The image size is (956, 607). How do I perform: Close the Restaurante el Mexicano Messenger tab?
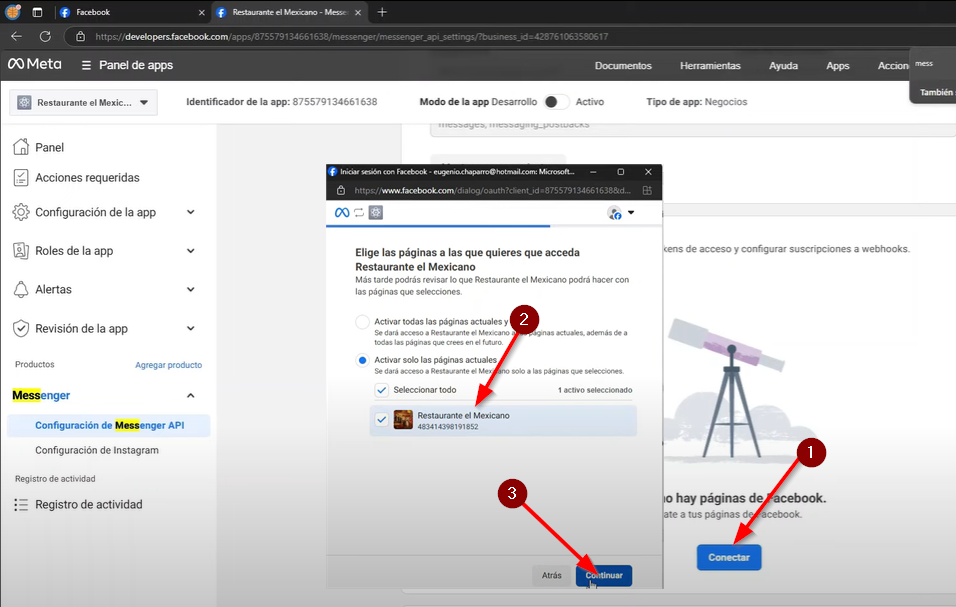358,12
